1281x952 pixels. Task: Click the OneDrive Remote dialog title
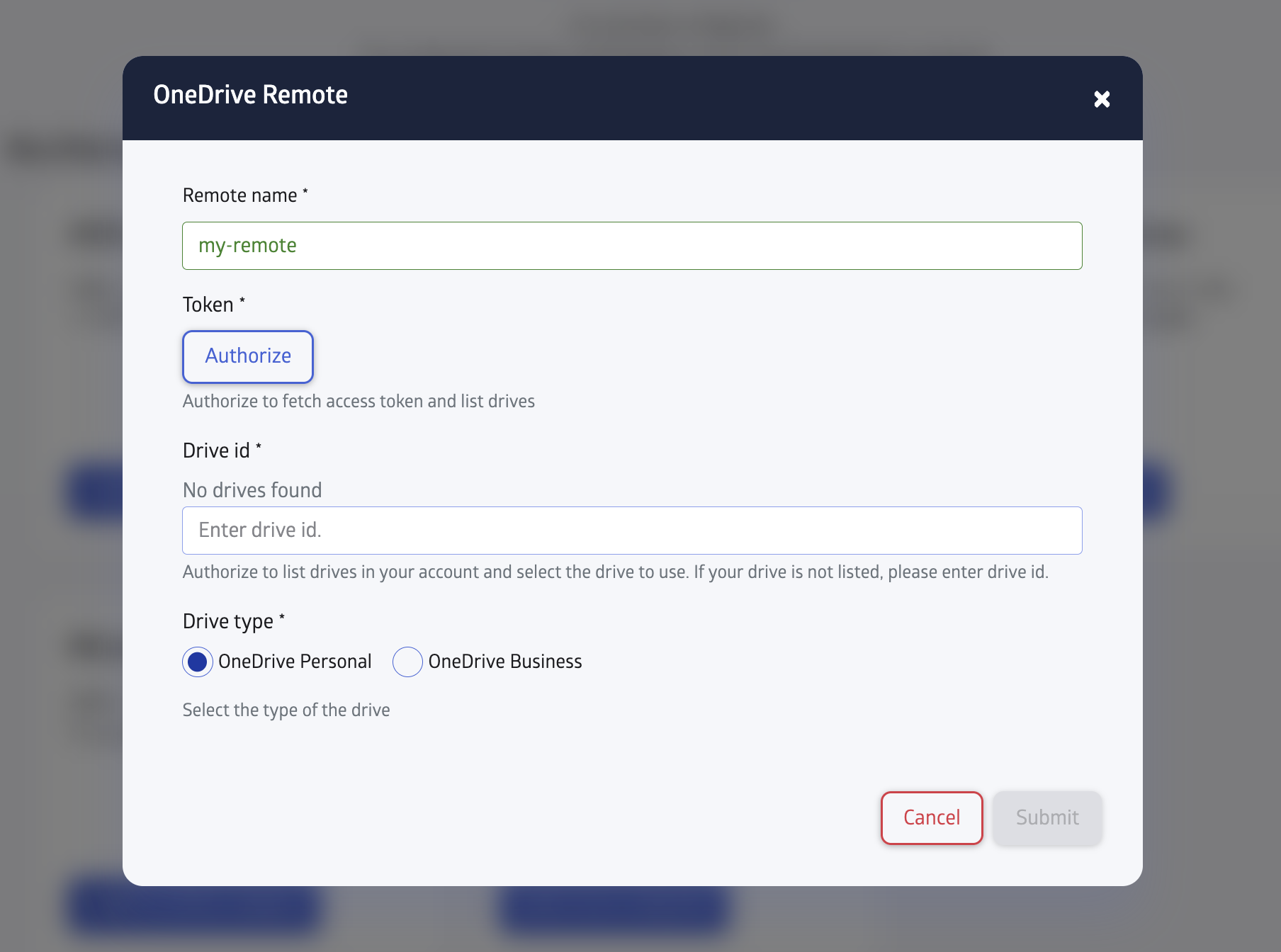251,94
